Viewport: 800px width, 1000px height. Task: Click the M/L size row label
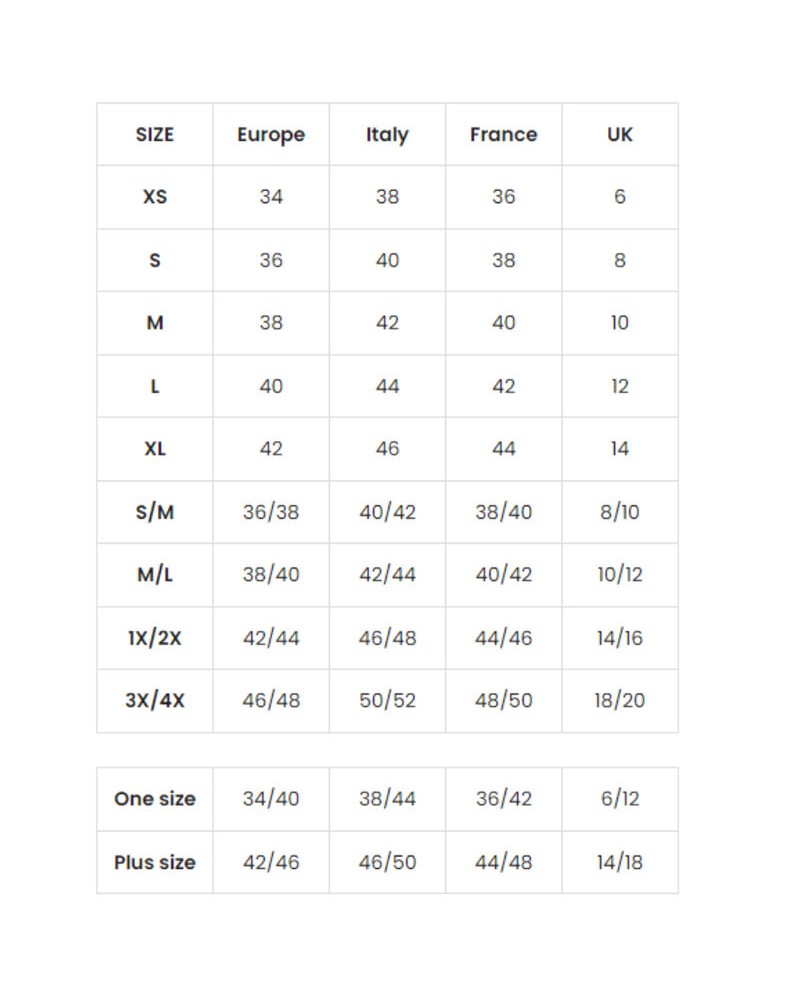point(155,575)
